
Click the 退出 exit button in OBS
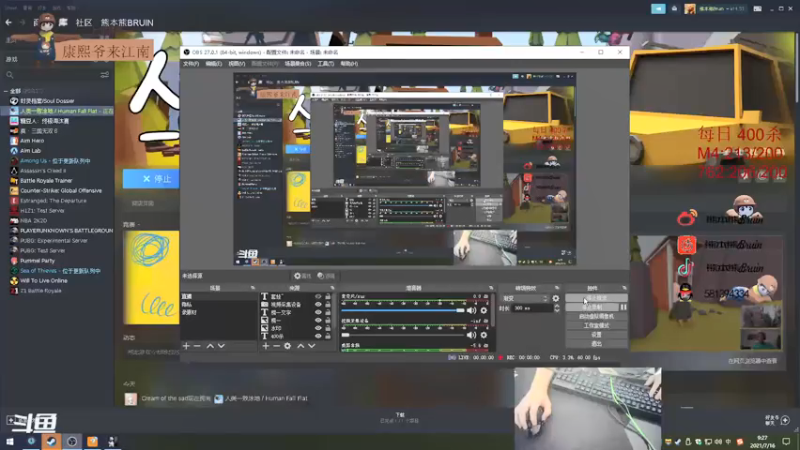pos(596,344)
